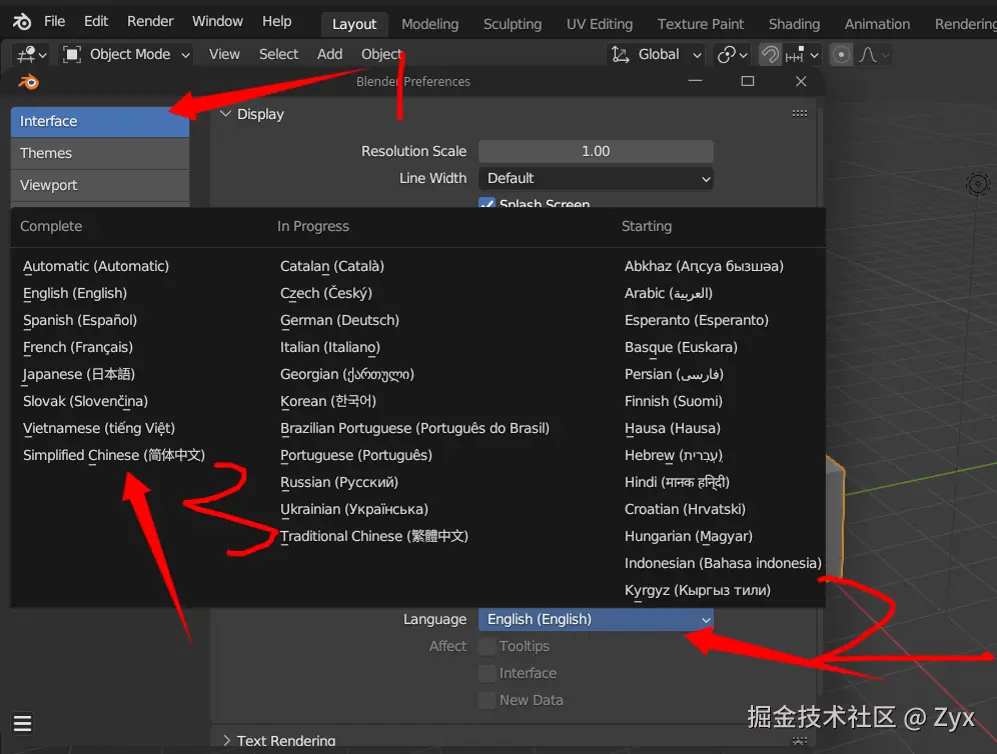This screenshot has height=754, width=997.
Task: Switch to the UV Editing workspace tab
Action: tap(600, 24)
